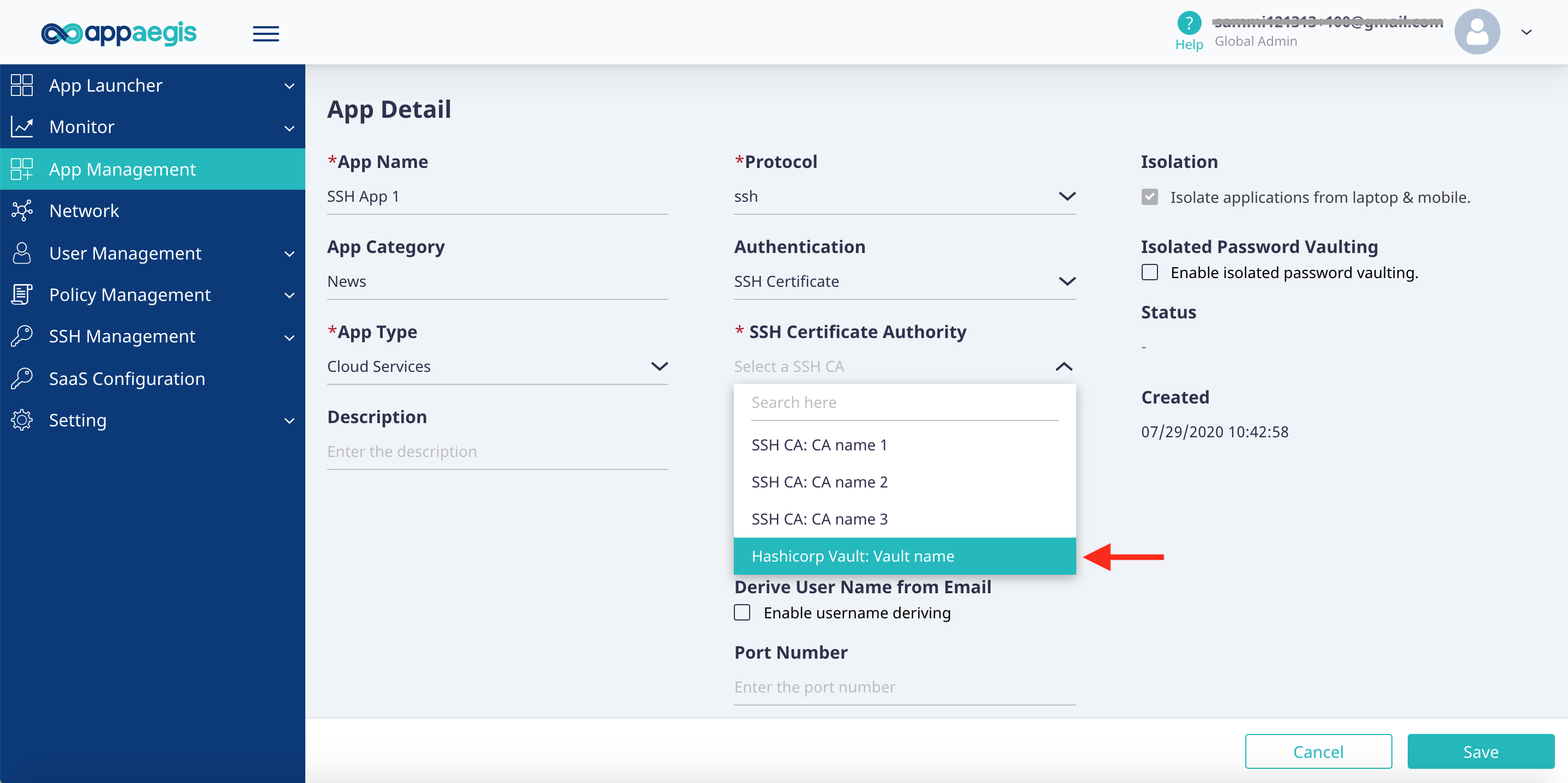Screen dimensions: 1568x783
Task: Click the SaaS Configuration key icon
Action: pos(22,378)
